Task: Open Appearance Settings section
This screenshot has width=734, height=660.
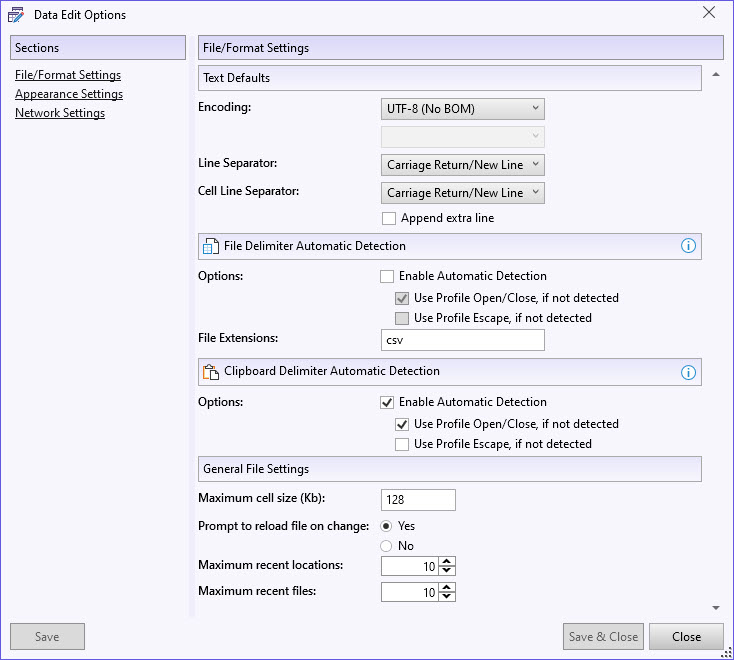Action: coord(69,94)
